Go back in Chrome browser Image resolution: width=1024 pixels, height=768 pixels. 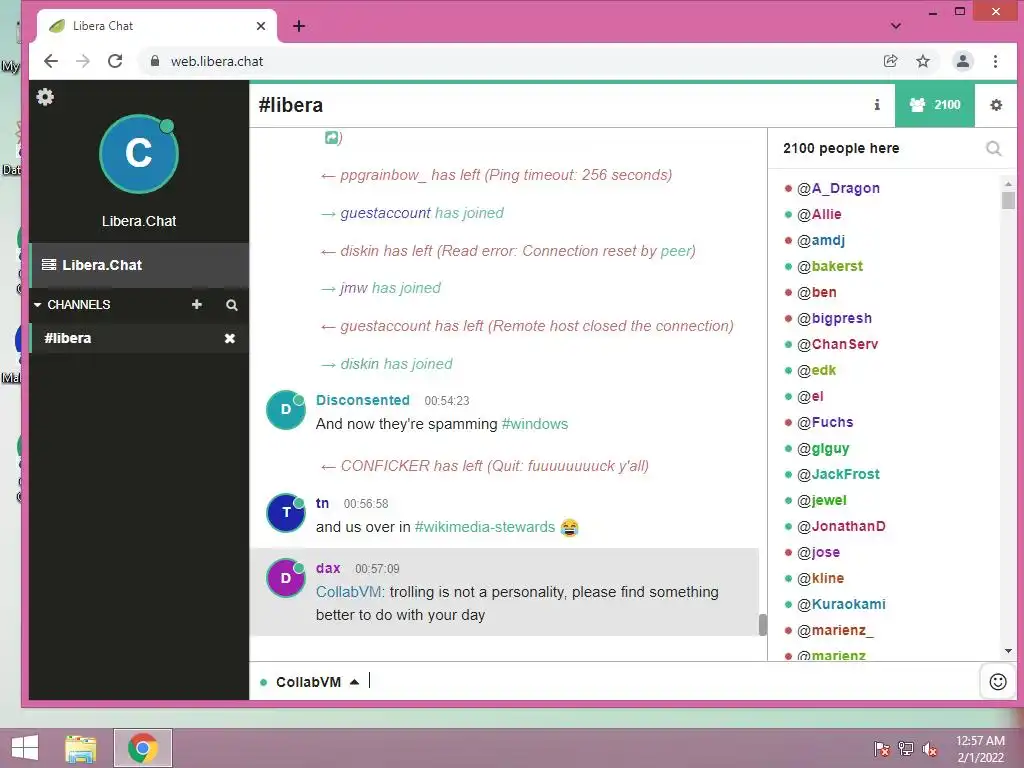[51, 61]
